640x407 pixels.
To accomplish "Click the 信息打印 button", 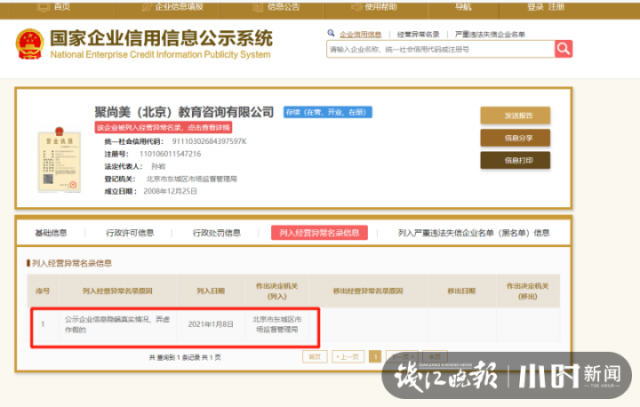I will point(515,160).
